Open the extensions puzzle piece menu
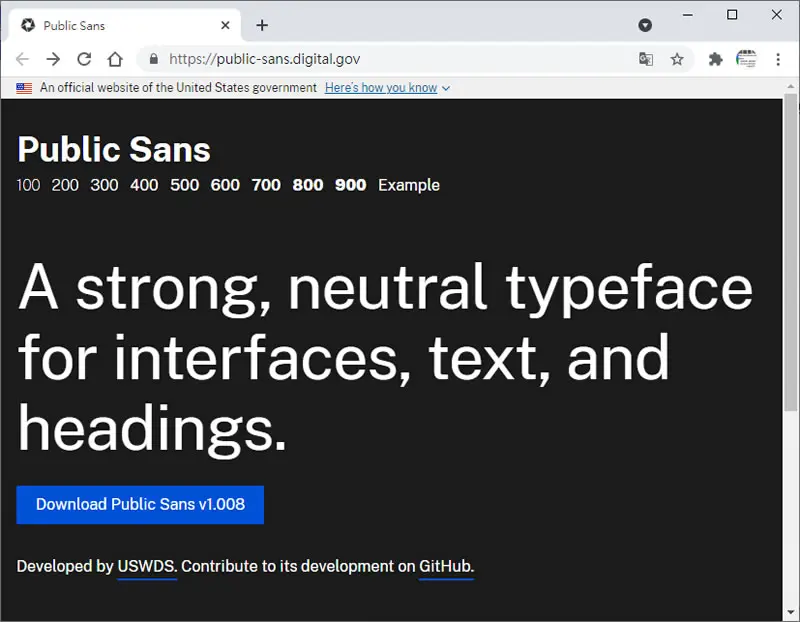Screen dimensions: 800x622 (x=715, y=59)
